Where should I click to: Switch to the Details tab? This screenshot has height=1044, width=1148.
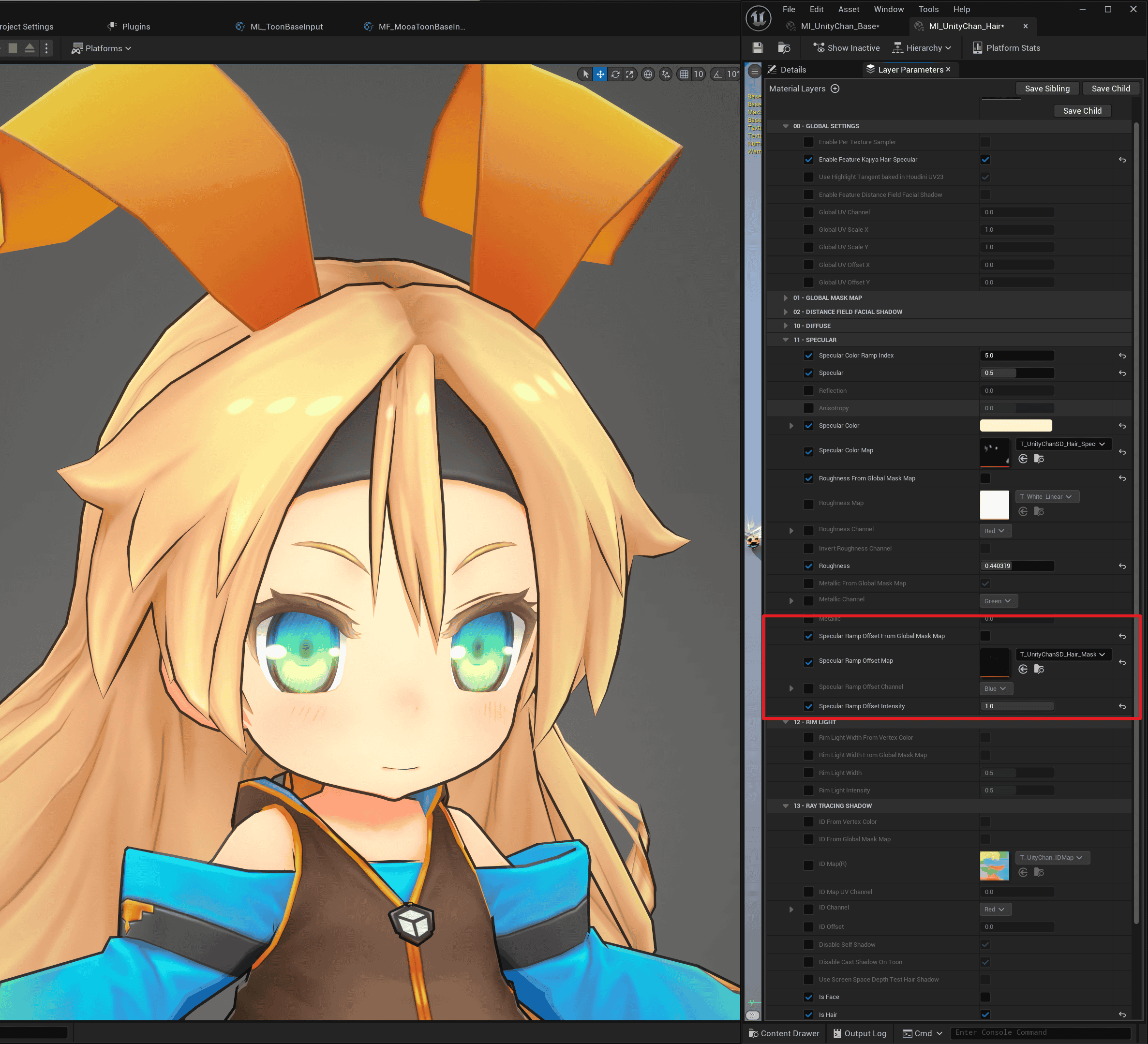click(792, 70)
